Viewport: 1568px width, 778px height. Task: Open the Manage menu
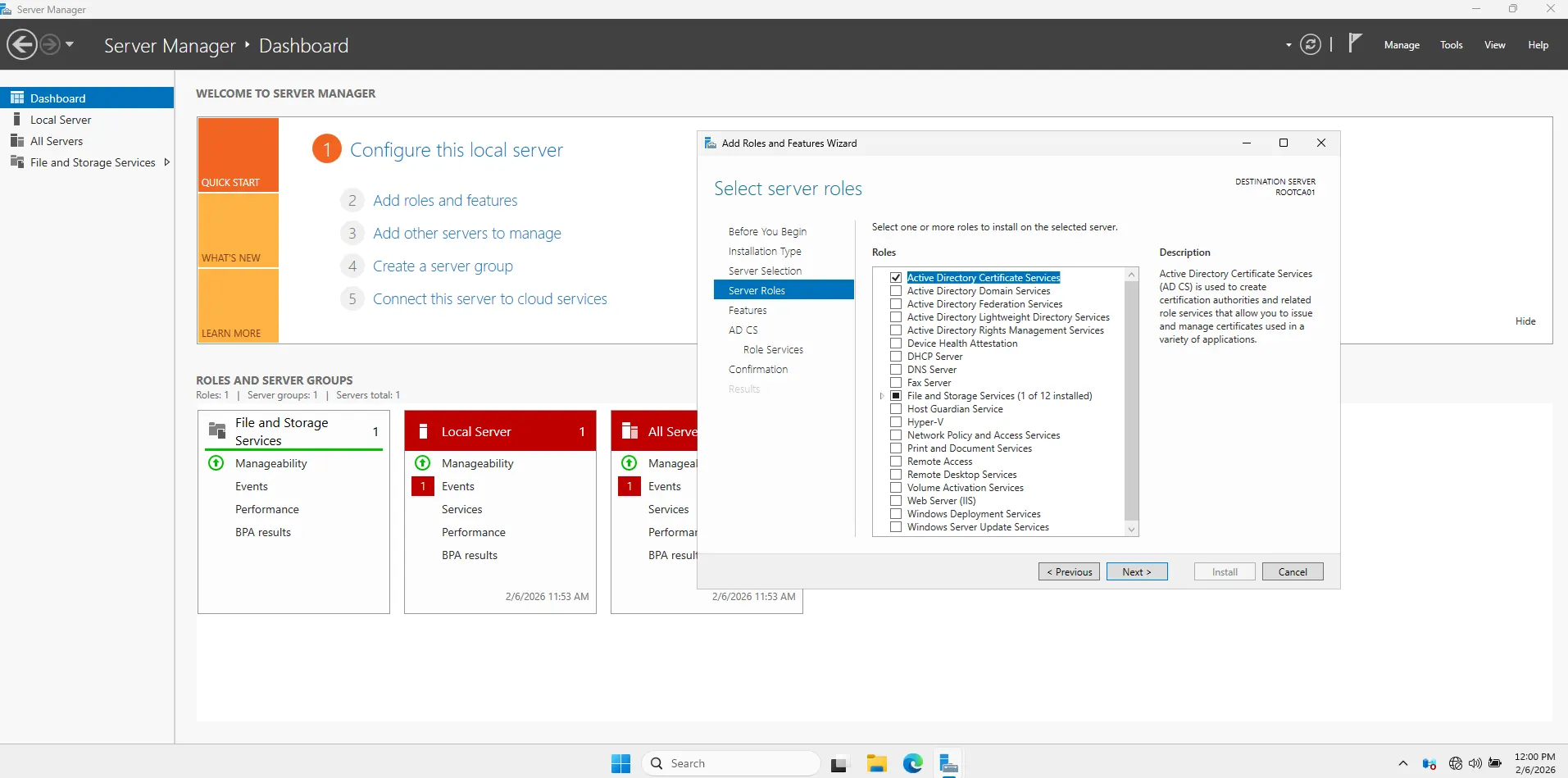[1402, 45]
